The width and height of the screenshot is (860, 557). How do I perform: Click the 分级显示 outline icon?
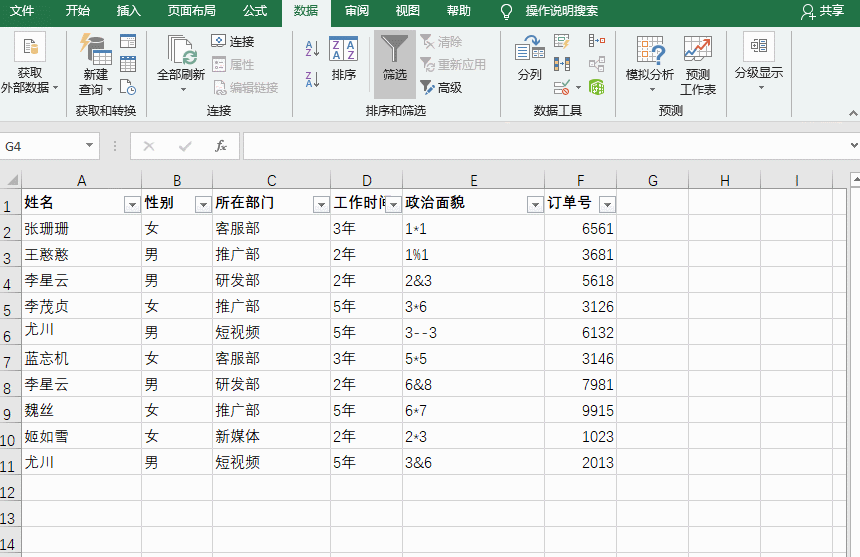click(x=759, y=46)
